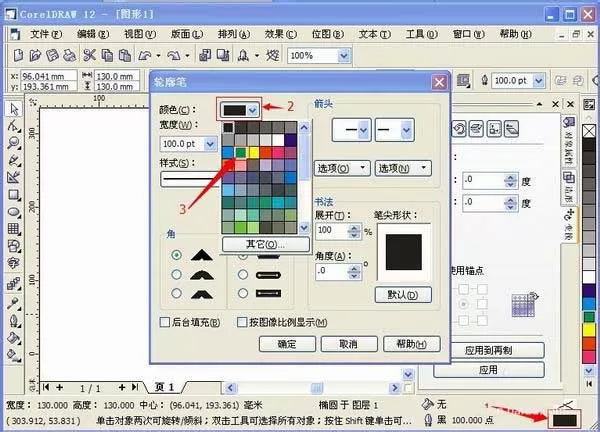Open the Undo history dropdown arrow
600x432 pixels.
[158, 56]
